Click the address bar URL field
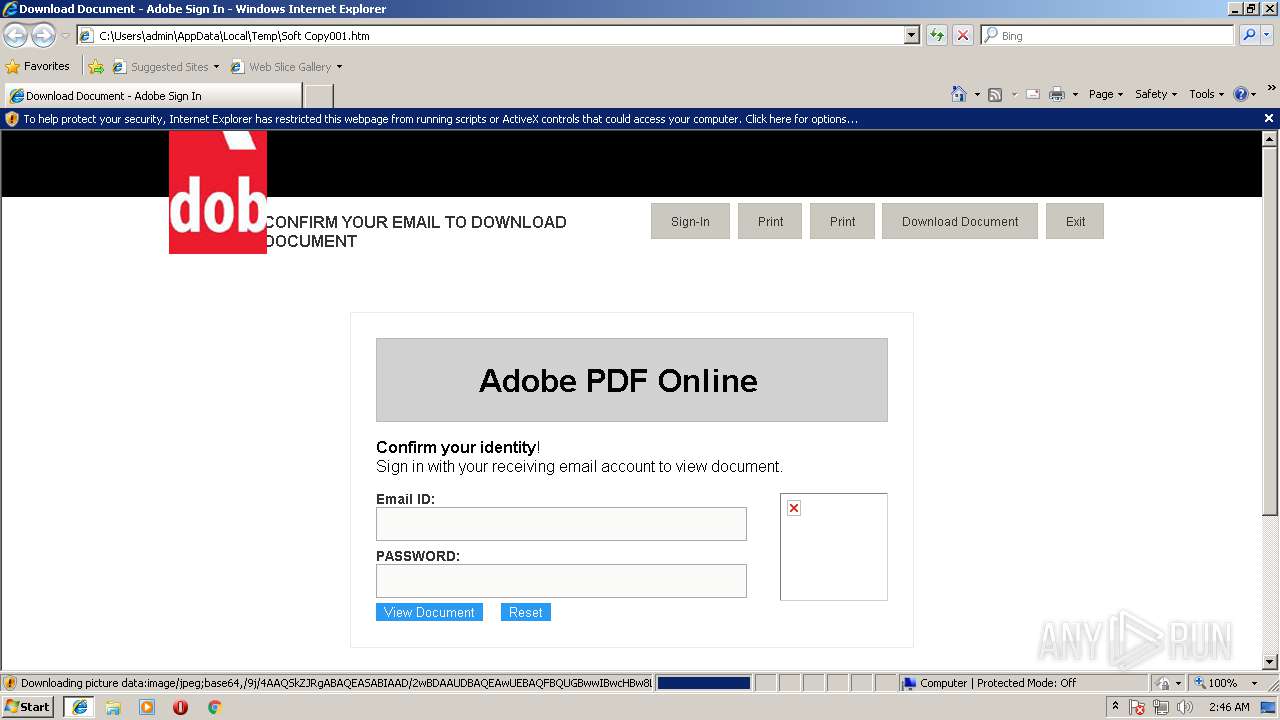The image size is (1280, 720). (490, 35)
